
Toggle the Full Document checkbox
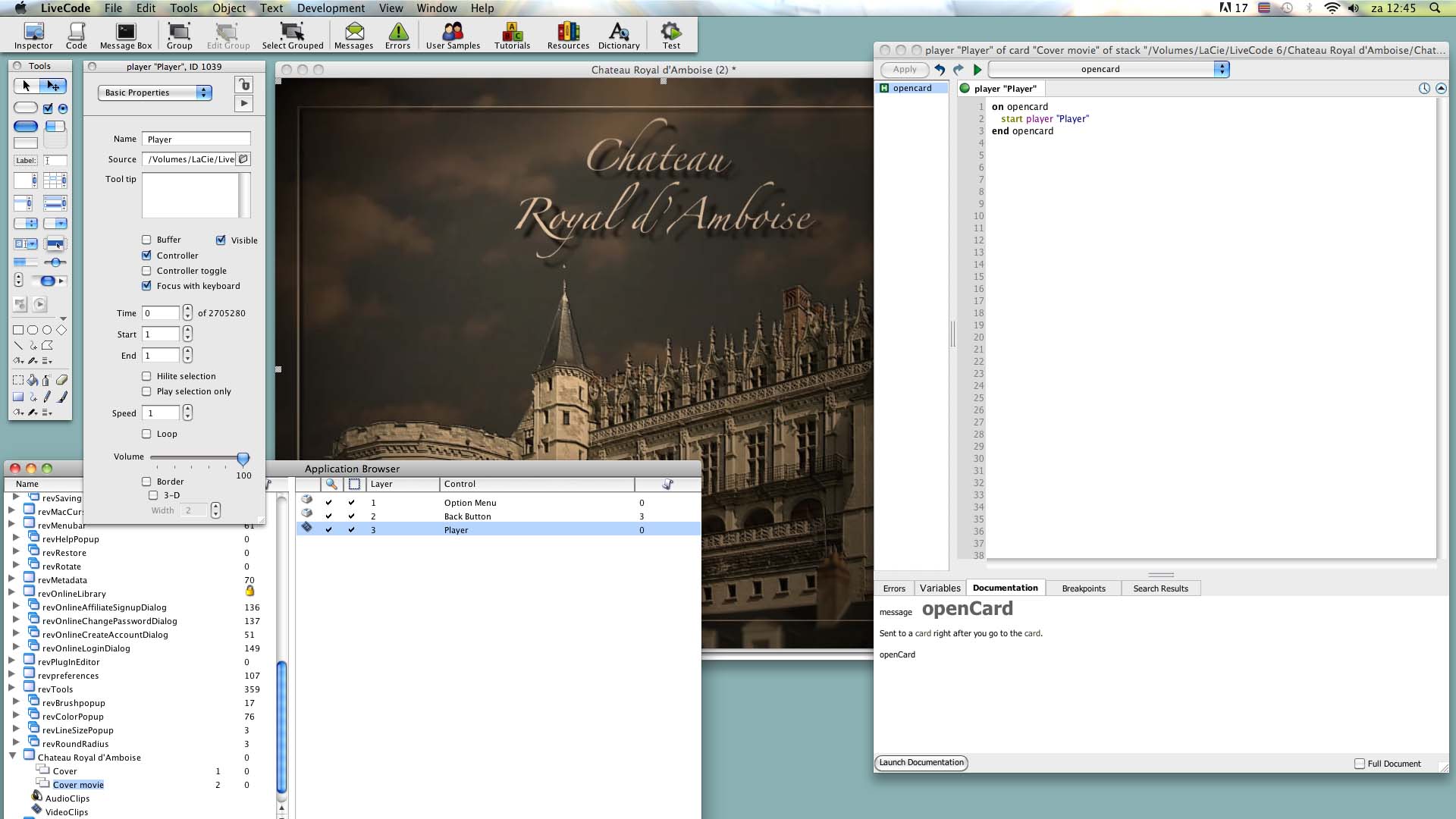coord(1360,764)
